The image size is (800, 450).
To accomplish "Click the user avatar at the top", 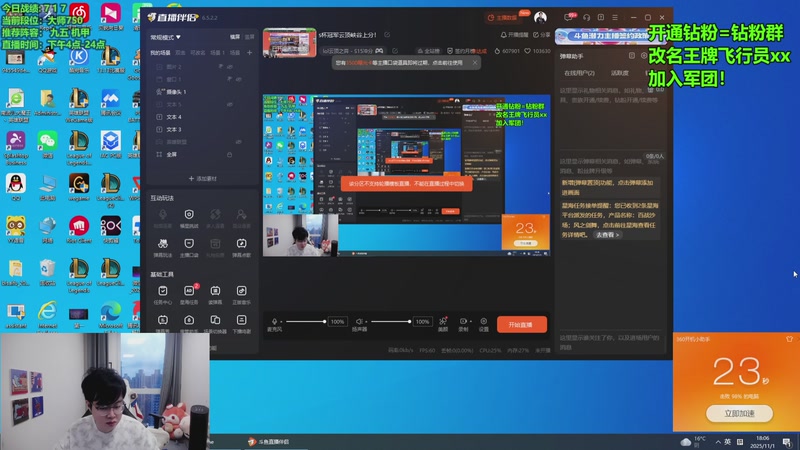I will click(540, 17).
